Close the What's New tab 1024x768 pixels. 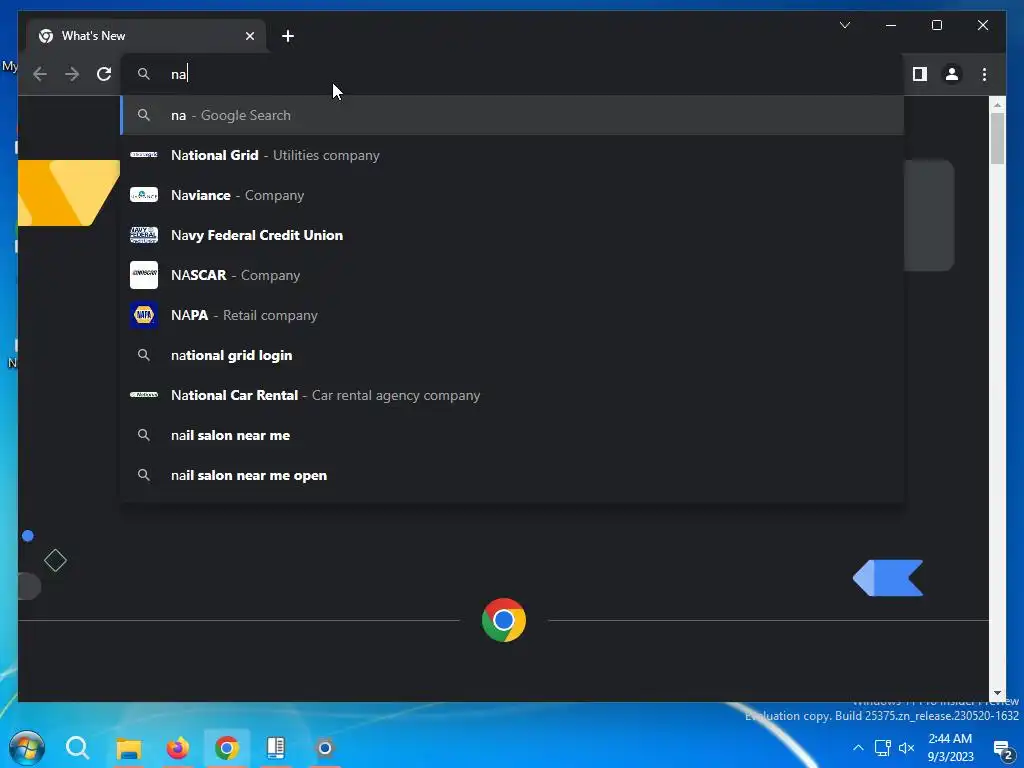point(249,36)
